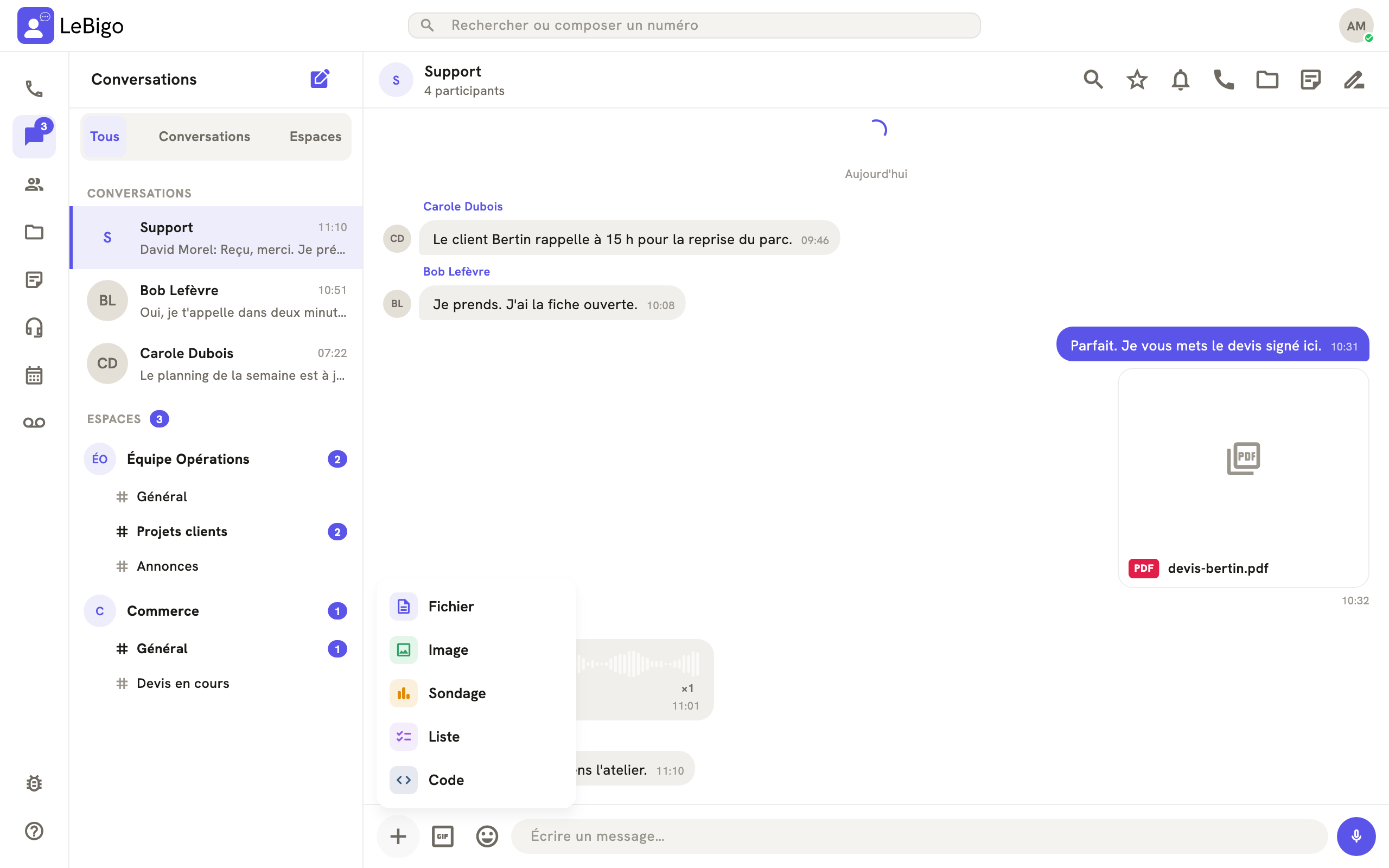1389x868 pixels.
Task: Open shared files folder in header
Action: click(x=1267, y=79)
